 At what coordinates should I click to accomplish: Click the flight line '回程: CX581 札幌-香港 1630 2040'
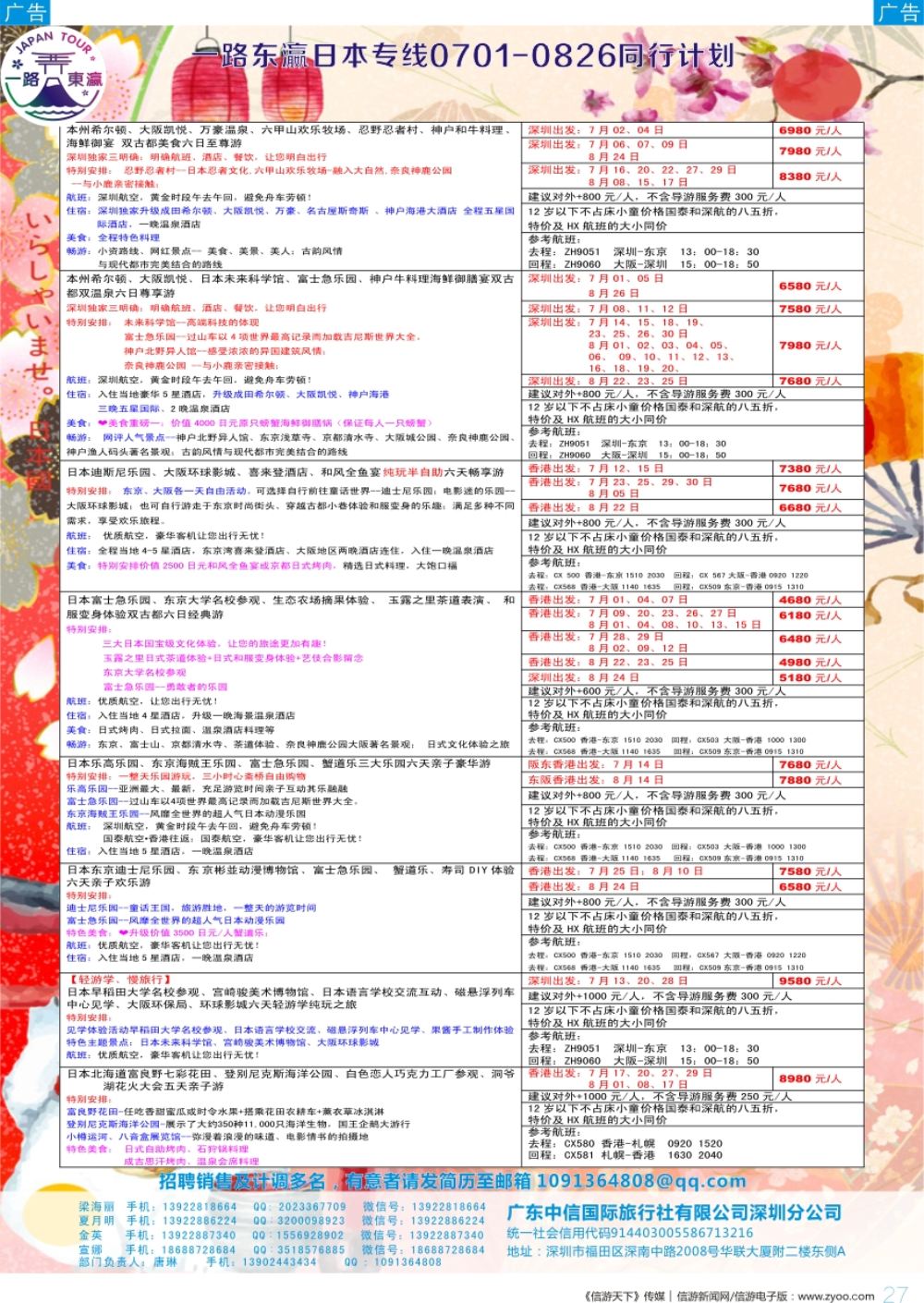(626, 1156)
